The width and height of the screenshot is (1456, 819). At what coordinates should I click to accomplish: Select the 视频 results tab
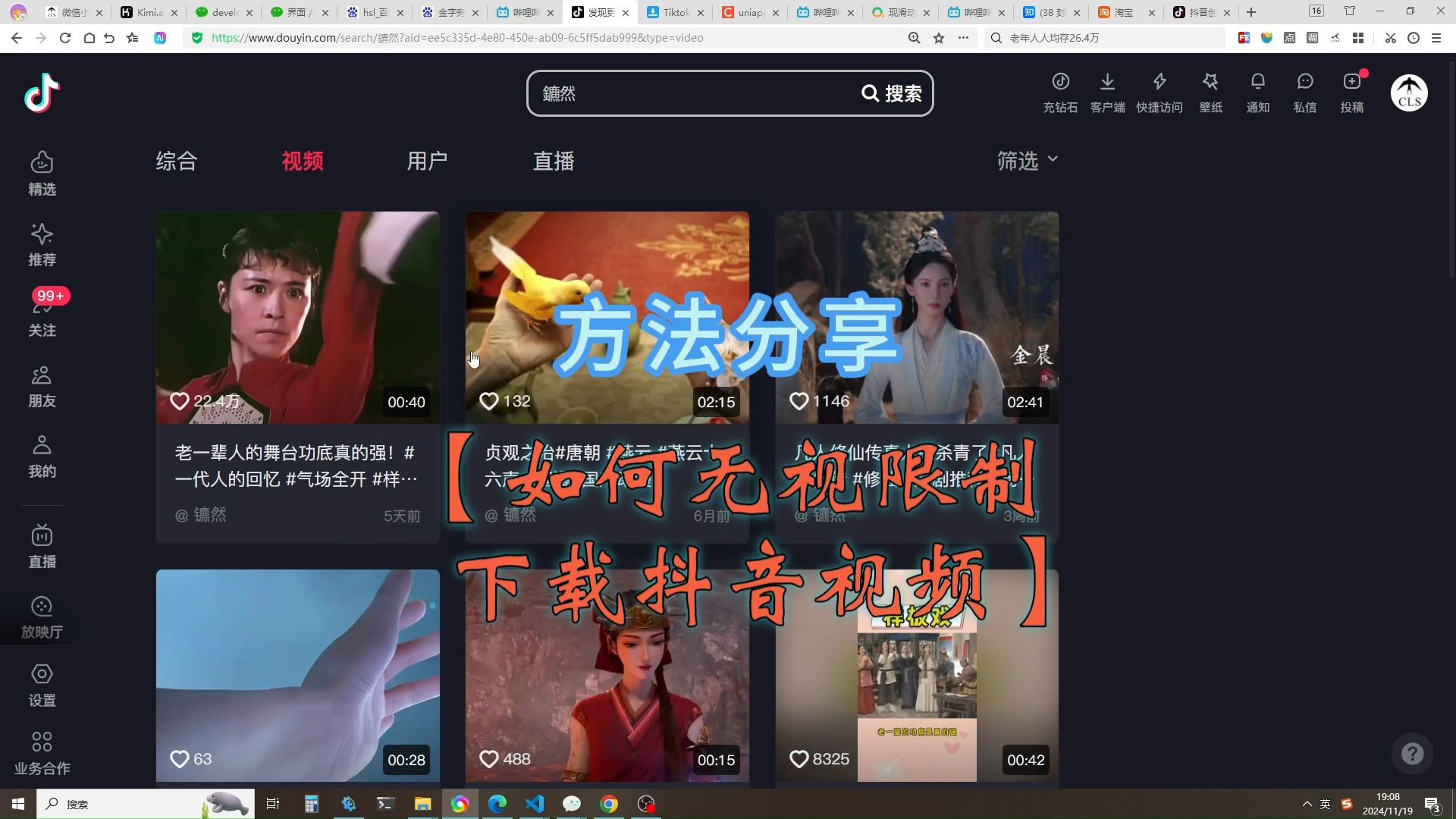point(303,161)
